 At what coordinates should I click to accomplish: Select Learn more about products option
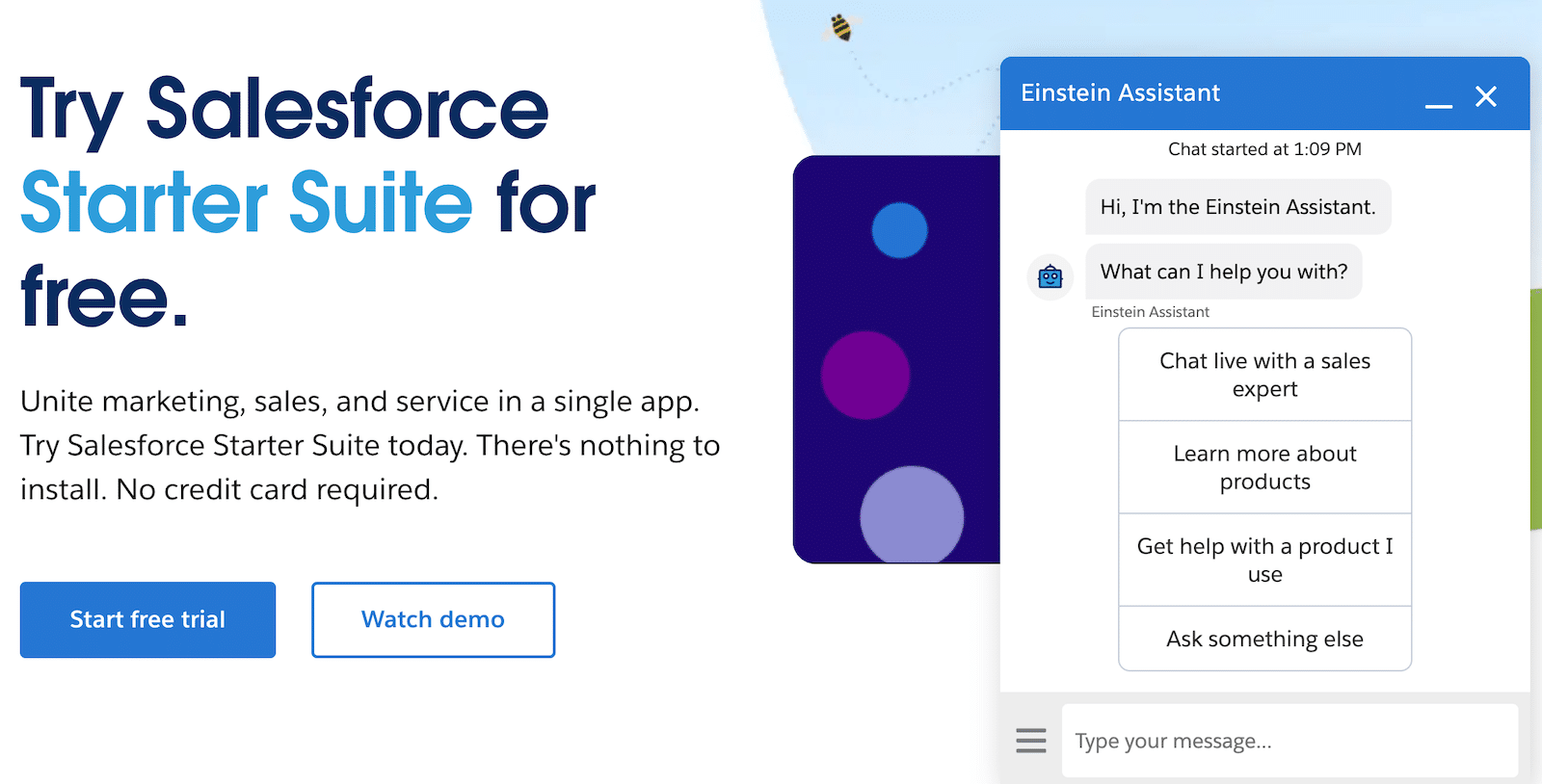tap(1264, 467)
